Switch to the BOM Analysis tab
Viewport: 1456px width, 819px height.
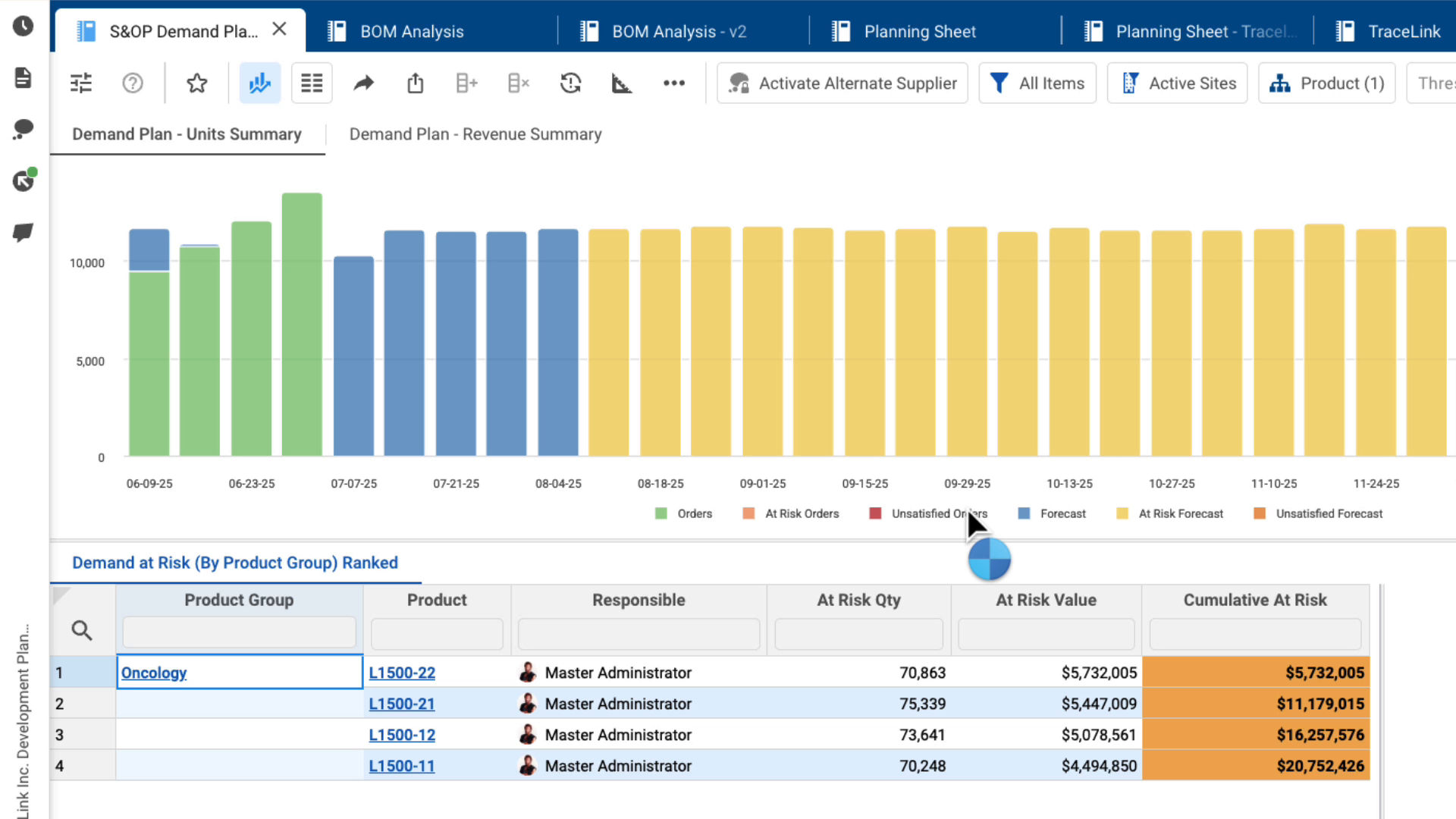click(x=412, y=31)
